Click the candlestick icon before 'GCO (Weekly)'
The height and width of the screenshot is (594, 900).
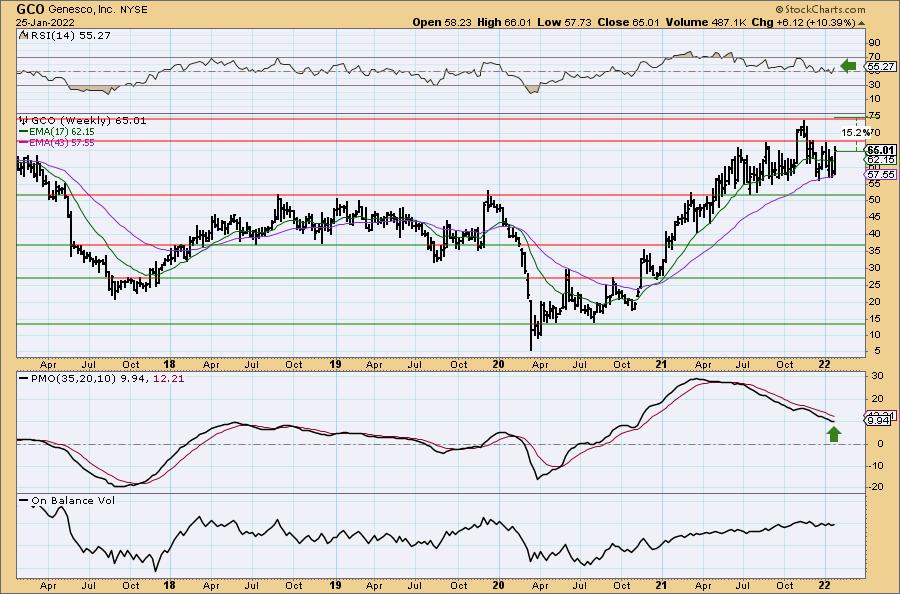pos(24,121)
